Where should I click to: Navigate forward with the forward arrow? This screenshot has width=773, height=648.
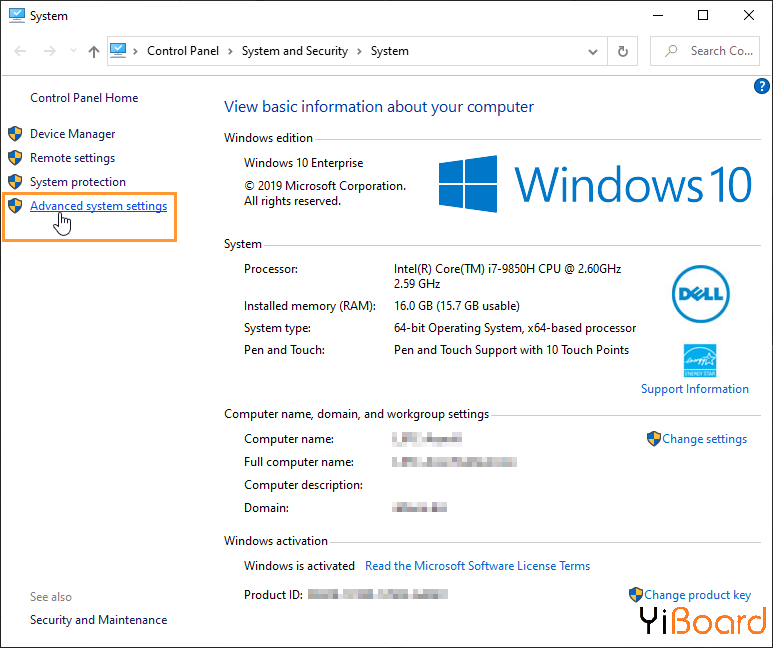pyautogui.click(x=50, y=51)
